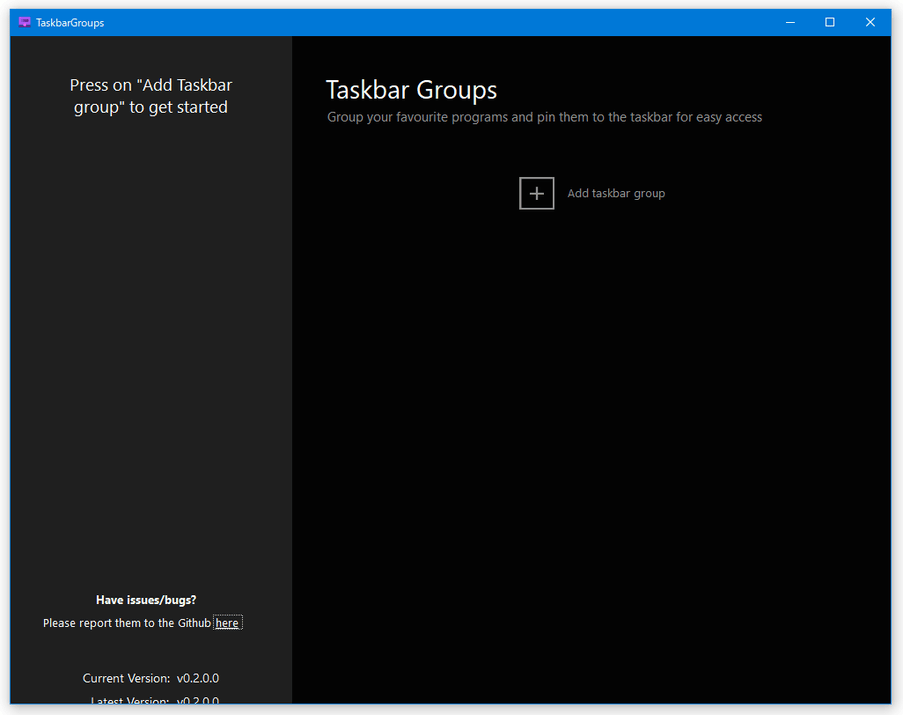Click the "Add taskbar group" label
The image size is (903, 715).
(x=616, y=193)
